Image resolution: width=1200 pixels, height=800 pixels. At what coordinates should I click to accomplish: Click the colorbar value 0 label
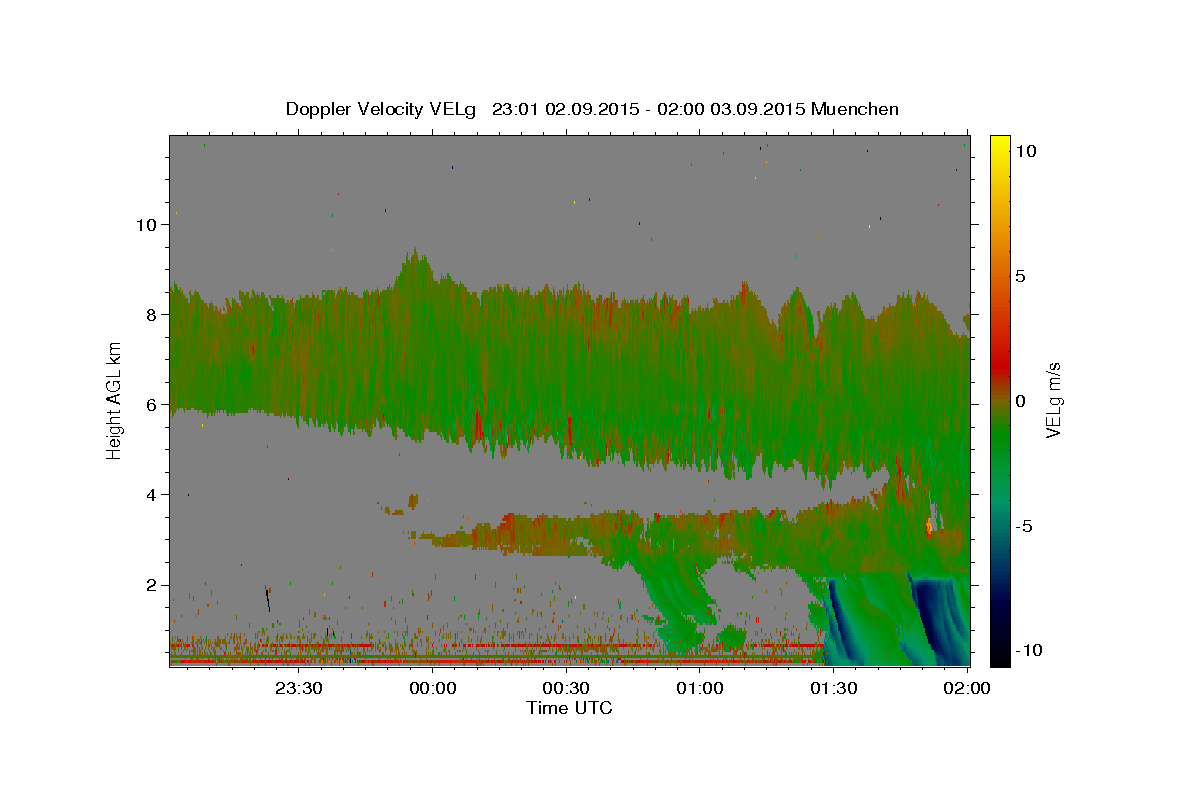click(x=1023, y=401)
